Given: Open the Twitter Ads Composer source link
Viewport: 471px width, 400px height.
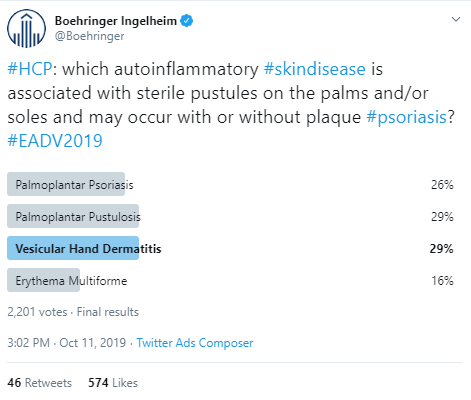Looking at the screenshot, I should coord(195,343).
